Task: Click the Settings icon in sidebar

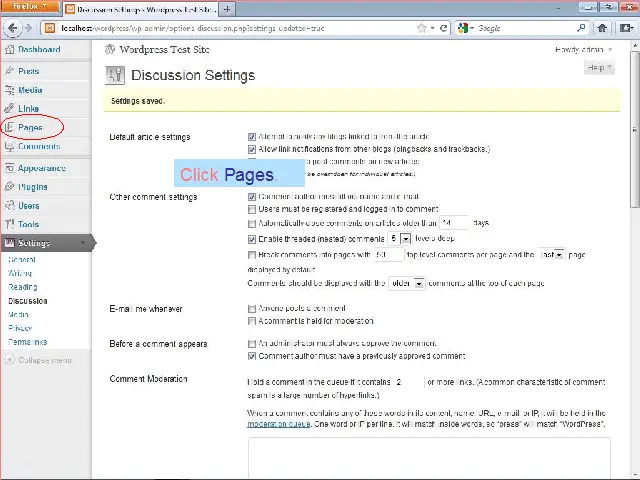Action: pos(9,243)
